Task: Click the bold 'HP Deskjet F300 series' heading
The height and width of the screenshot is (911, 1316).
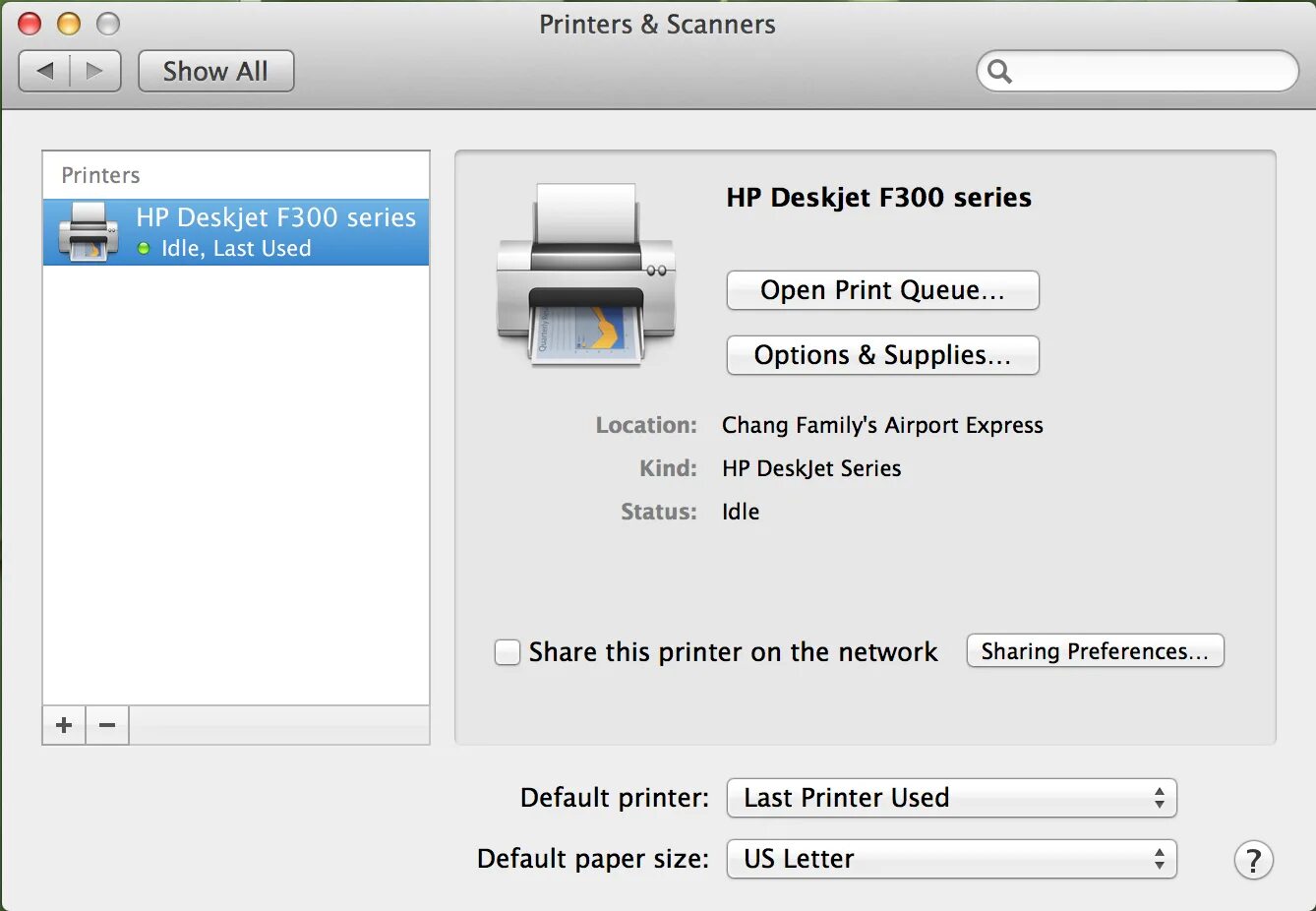Action: pyautogui.click(x=878, y=198)
